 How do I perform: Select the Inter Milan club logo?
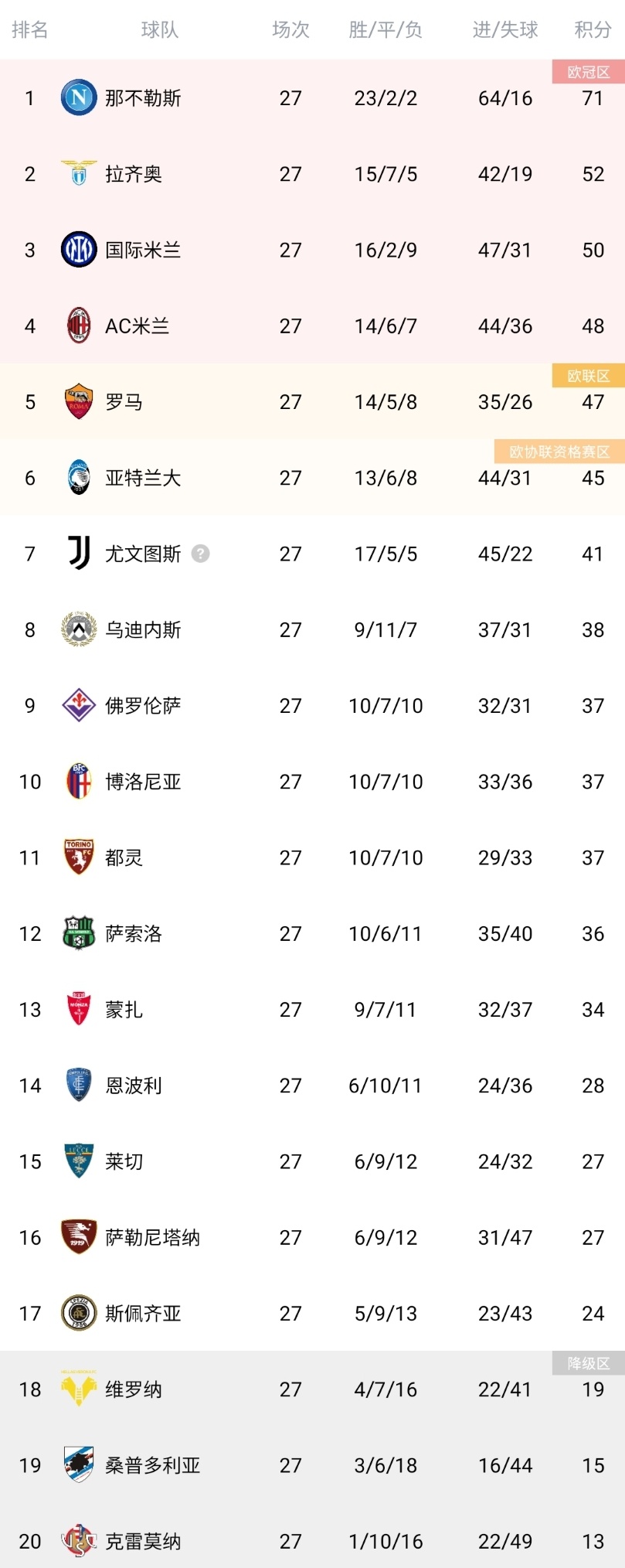click(79, 250)
